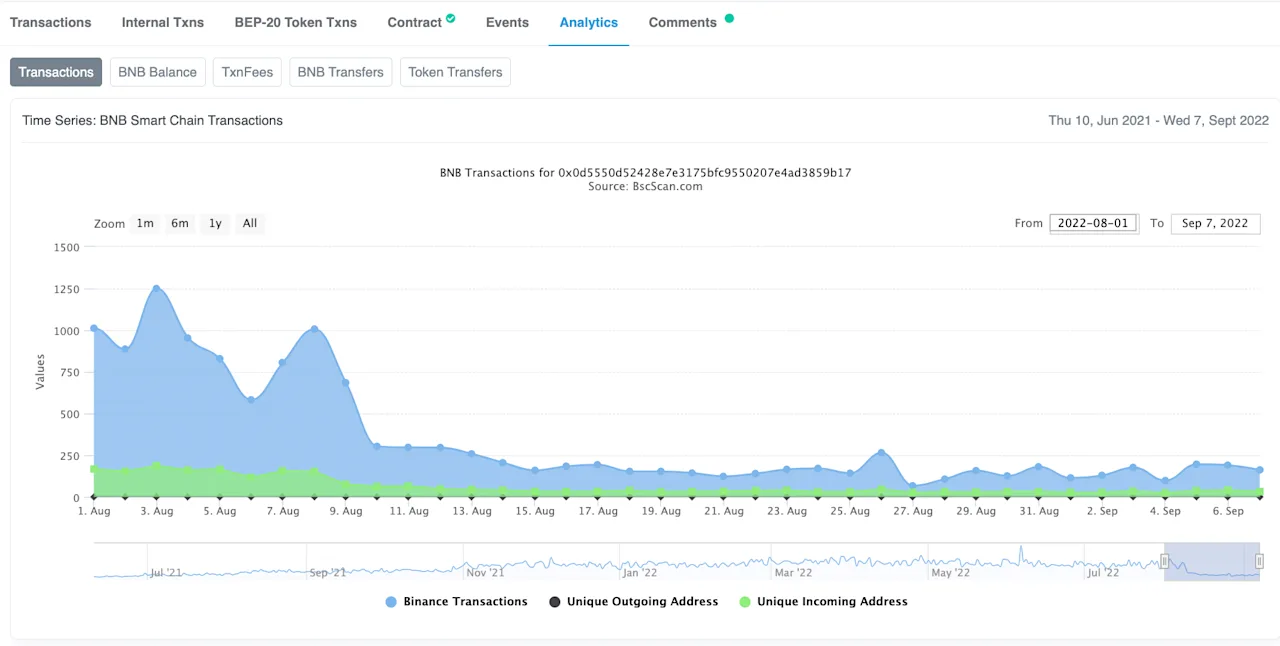Click the left navigator range handle

(1164, 561)
